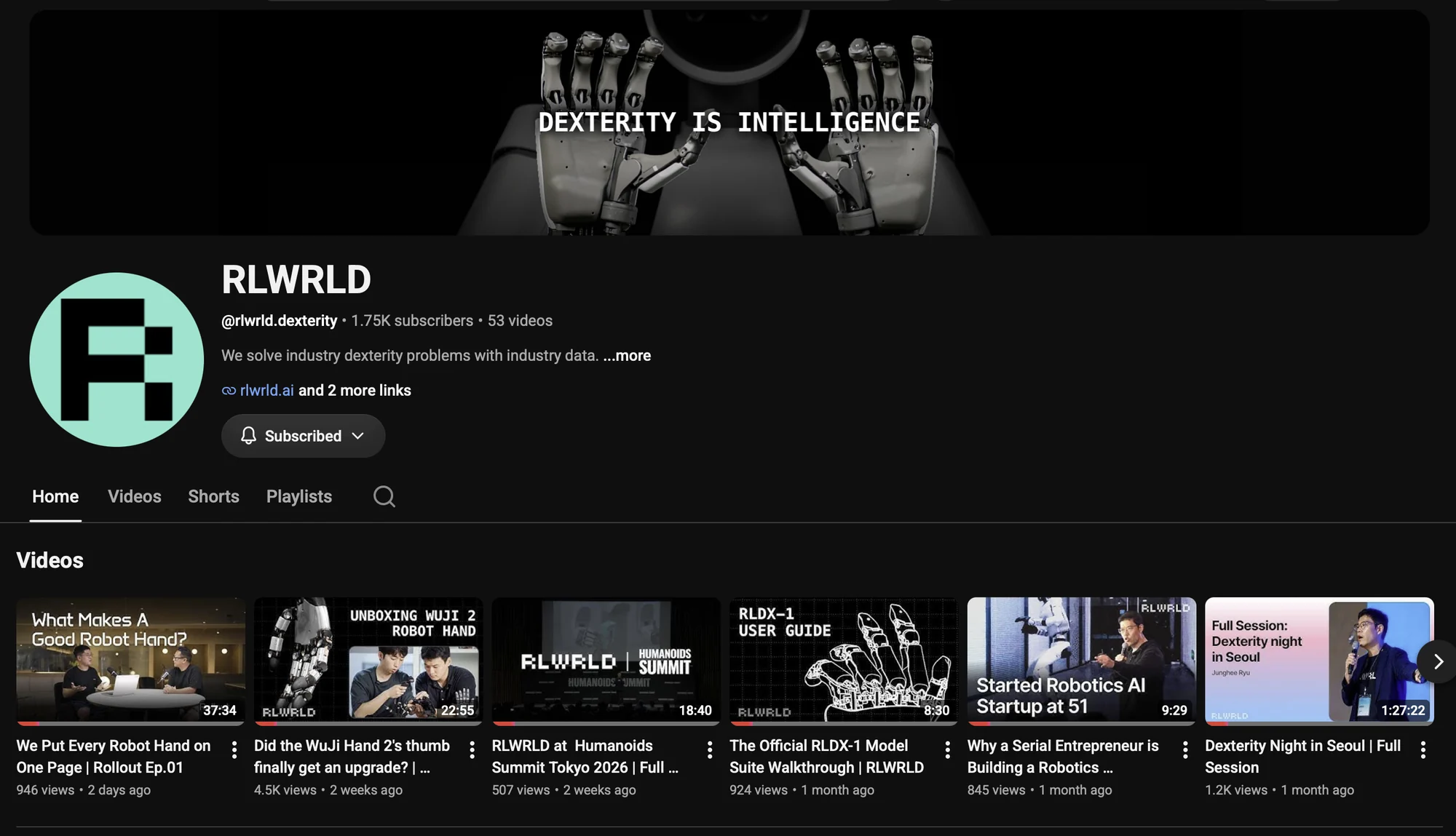This screenshot has height=836, width=1456.
Task: Open channel search magnifier icon
Action: (384, 496)
